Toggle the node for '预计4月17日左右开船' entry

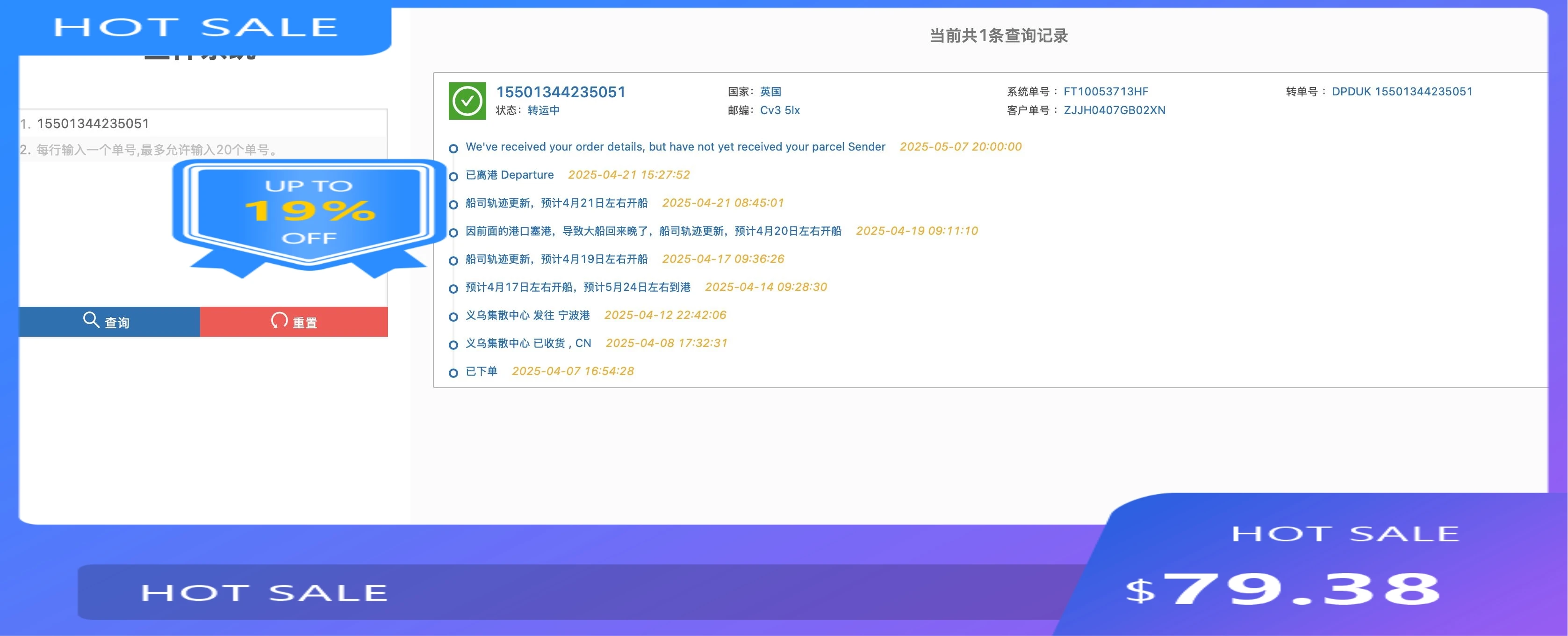pos(453,288)
